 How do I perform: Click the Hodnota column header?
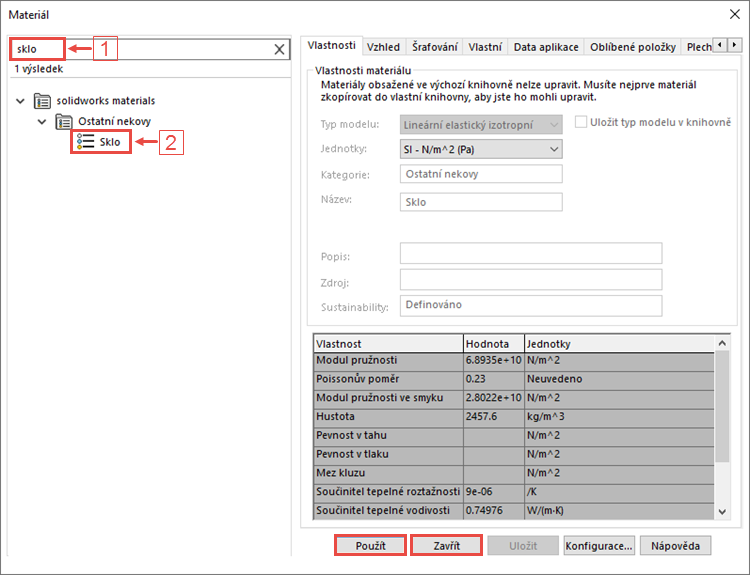point(494,344)
